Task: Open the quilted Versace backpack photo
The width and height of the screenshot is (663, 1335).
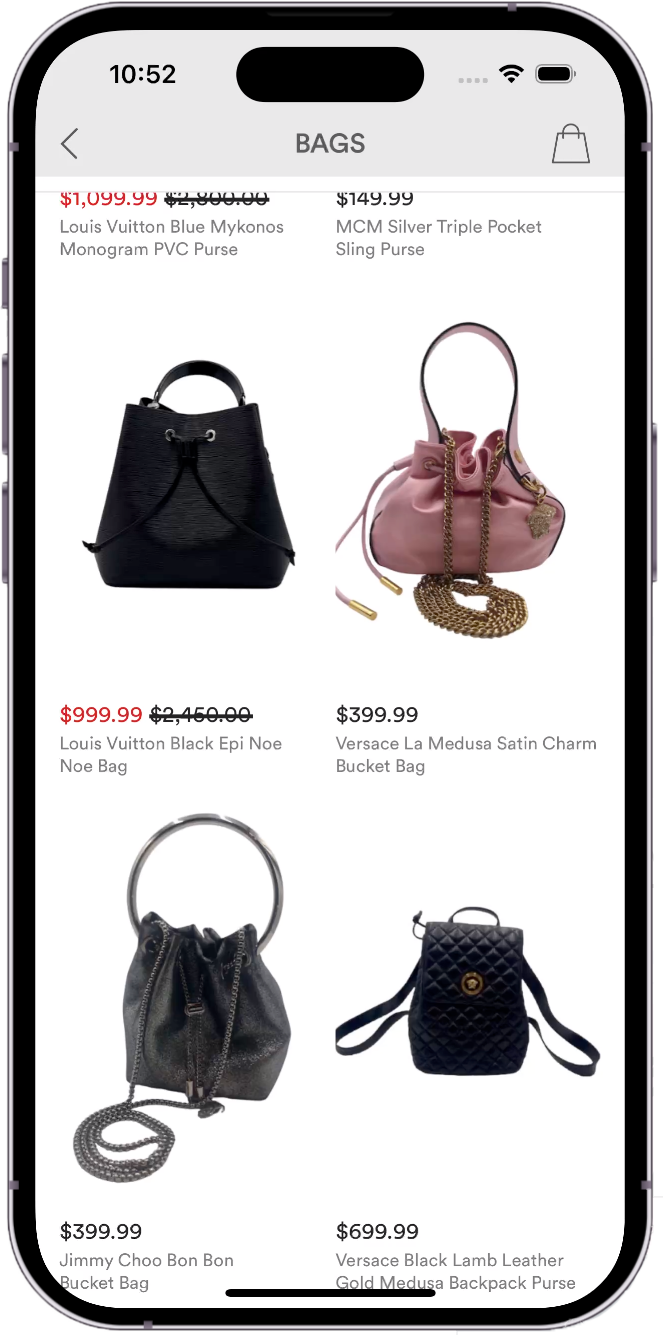Action: (467, 1000)
